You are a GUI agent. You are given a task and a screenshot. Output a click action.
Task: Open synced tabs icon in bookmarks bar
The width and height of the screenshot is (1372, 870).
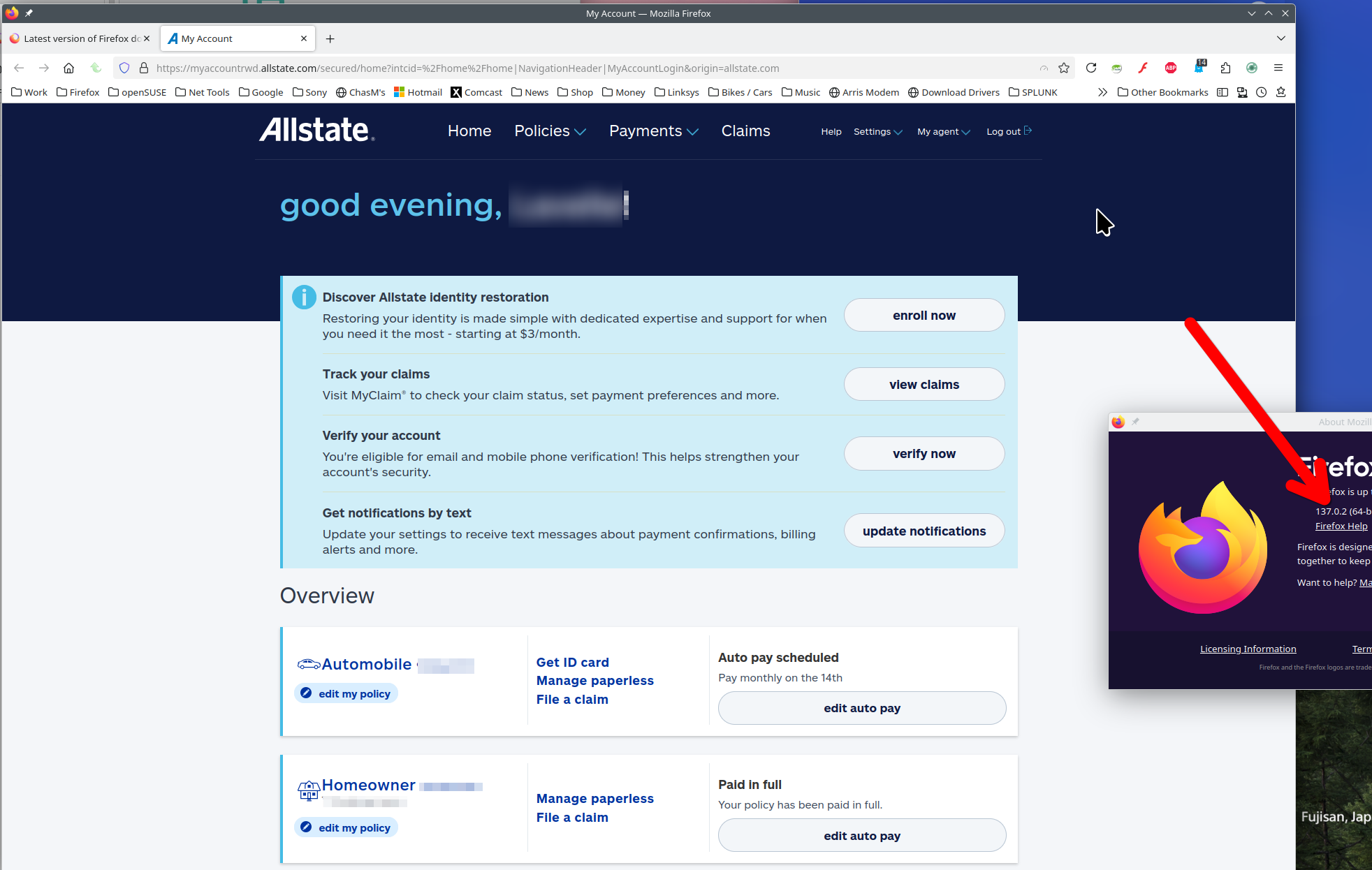pos(1242,92)
